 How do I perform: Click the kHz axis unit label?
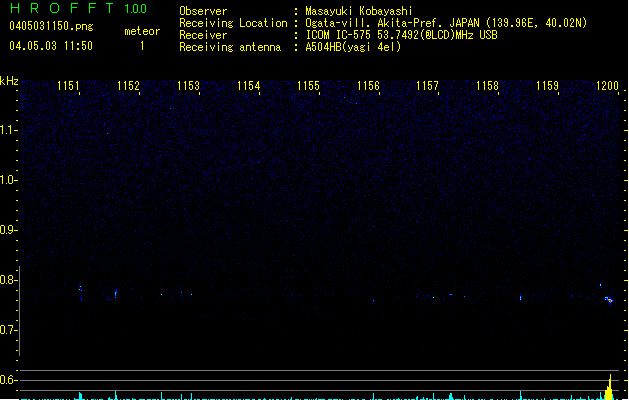[x=9, y=81]
